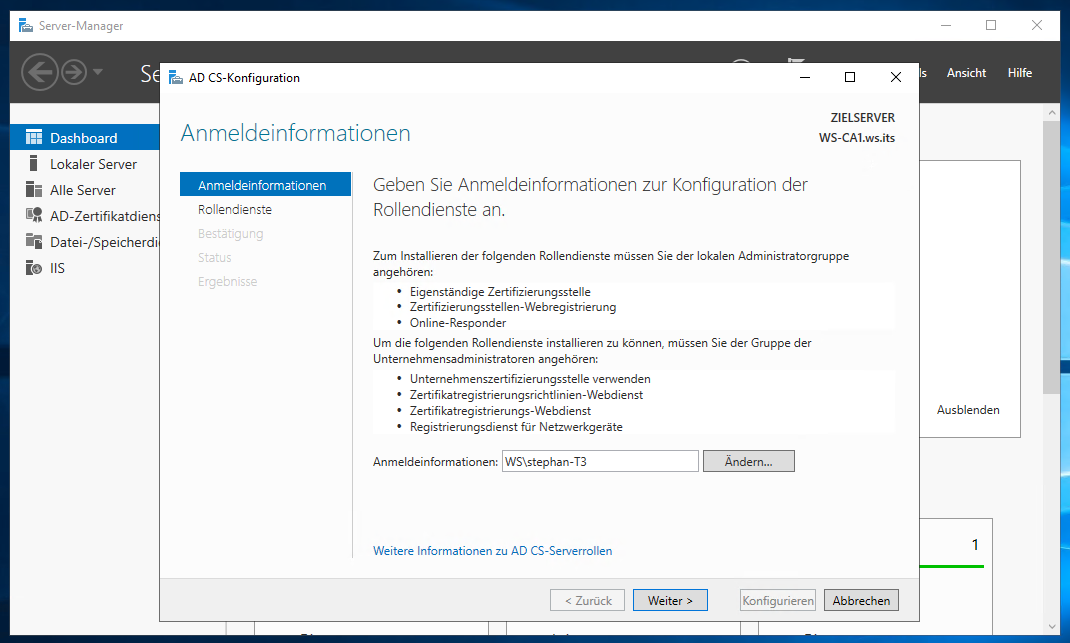Click the scrollbar up arrow in Server-Manager
Screen dimensions: 1070x643
1051,112
